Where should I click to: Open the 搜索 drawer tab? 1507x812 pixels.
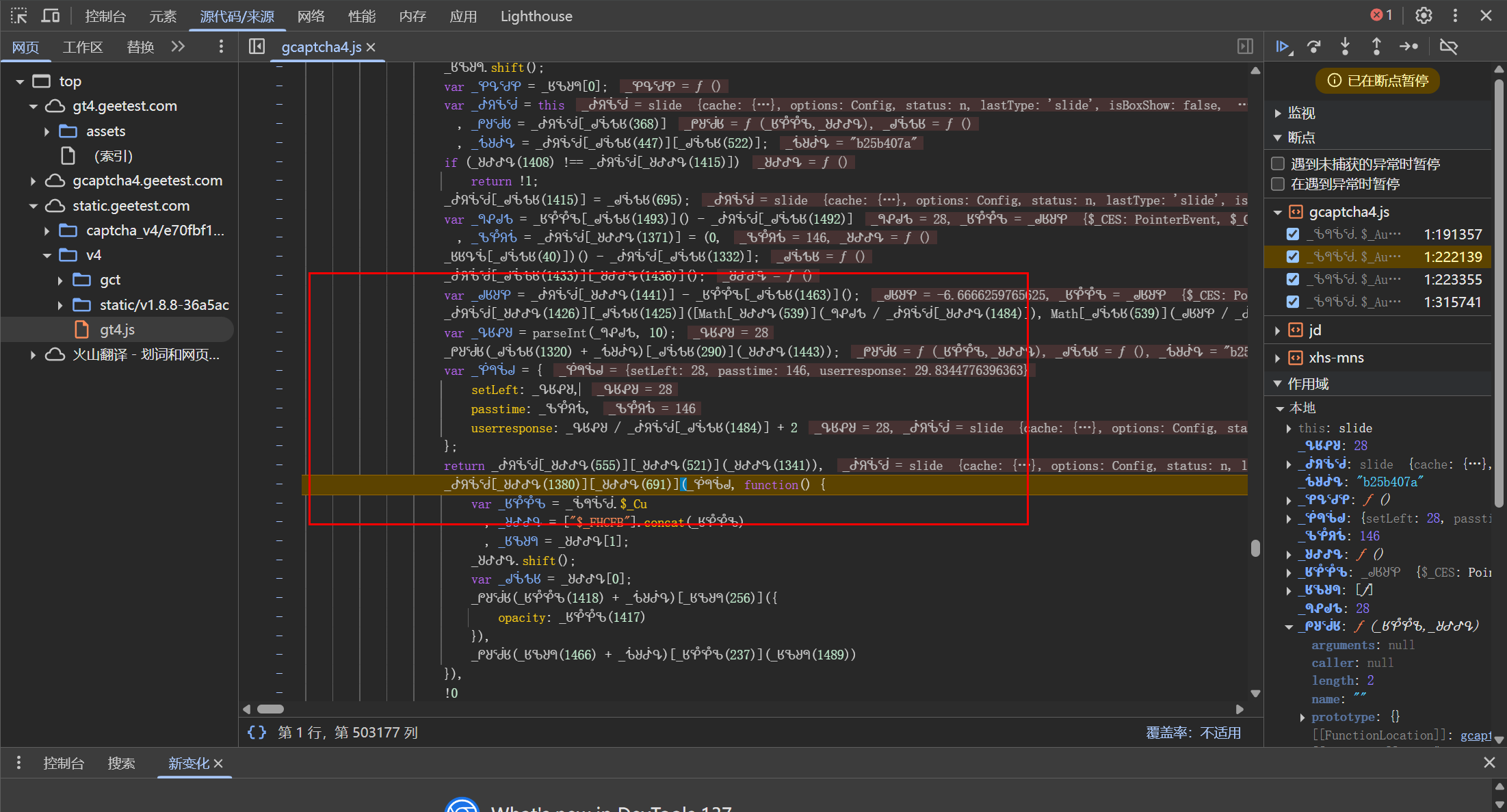pyautogui.click(x=121, y=763)
